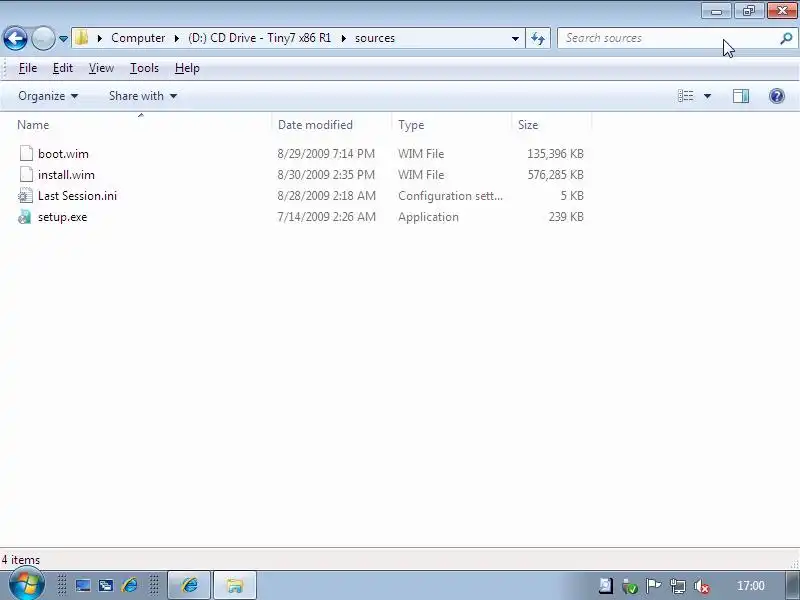
Task: Click the 17:00 taskbar clock
Action: pos(751,586)
